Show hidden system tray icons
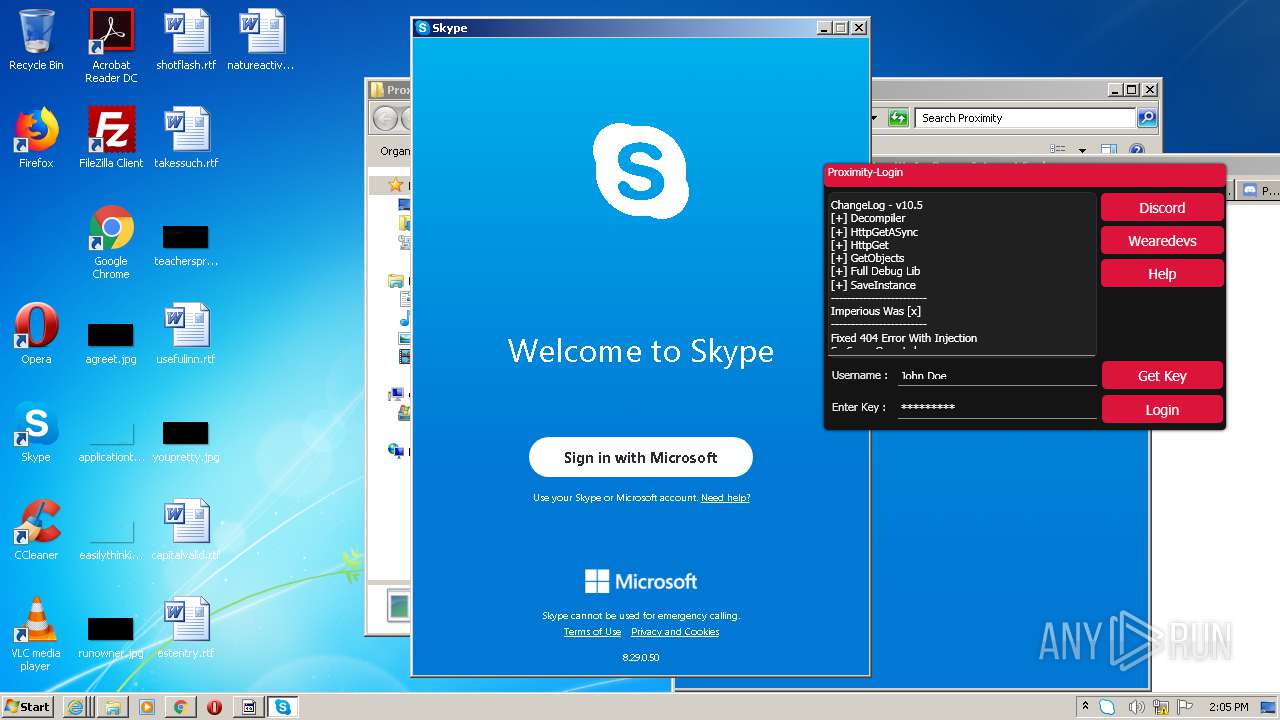Viewport: 1280px width, 720px height. coord(1086,706)
